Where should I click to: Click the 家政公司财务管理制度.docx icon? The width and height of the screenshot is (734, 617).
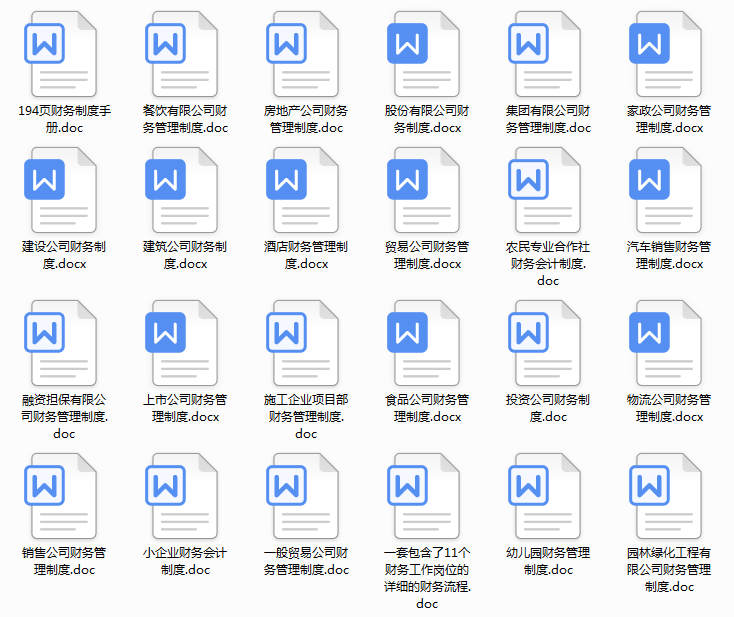tap(665, 54)
